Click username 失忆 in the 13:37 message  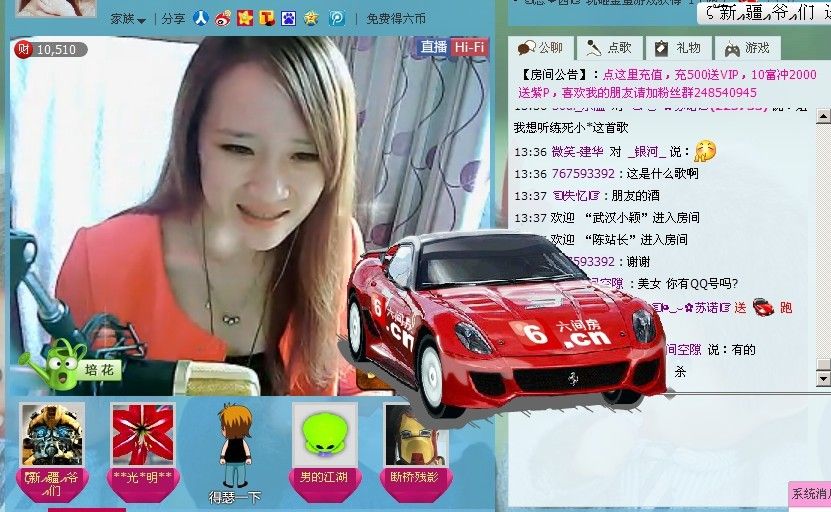click(x=576, y=196)
